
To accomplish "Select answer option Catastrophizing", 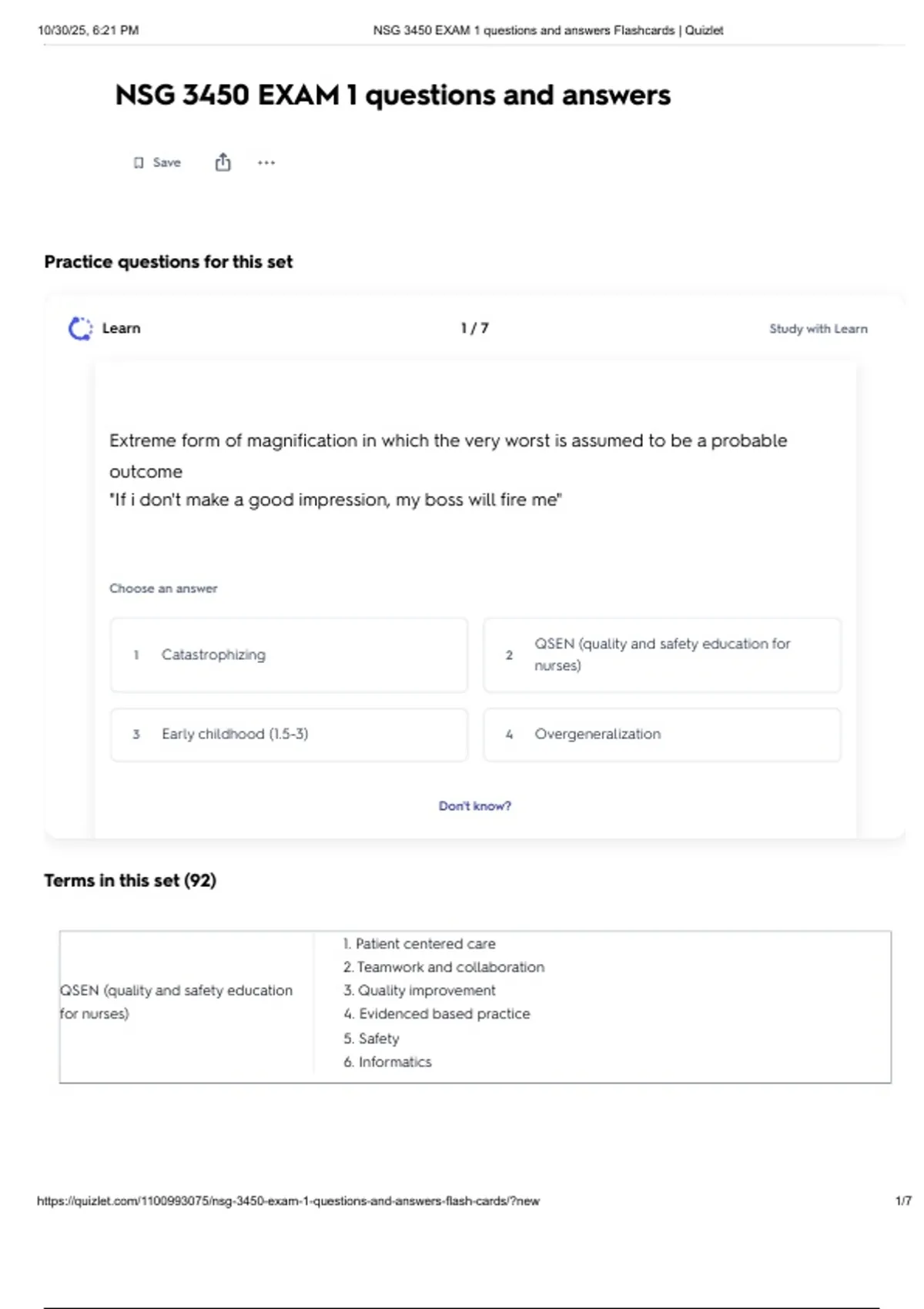I will pos(289,655).
